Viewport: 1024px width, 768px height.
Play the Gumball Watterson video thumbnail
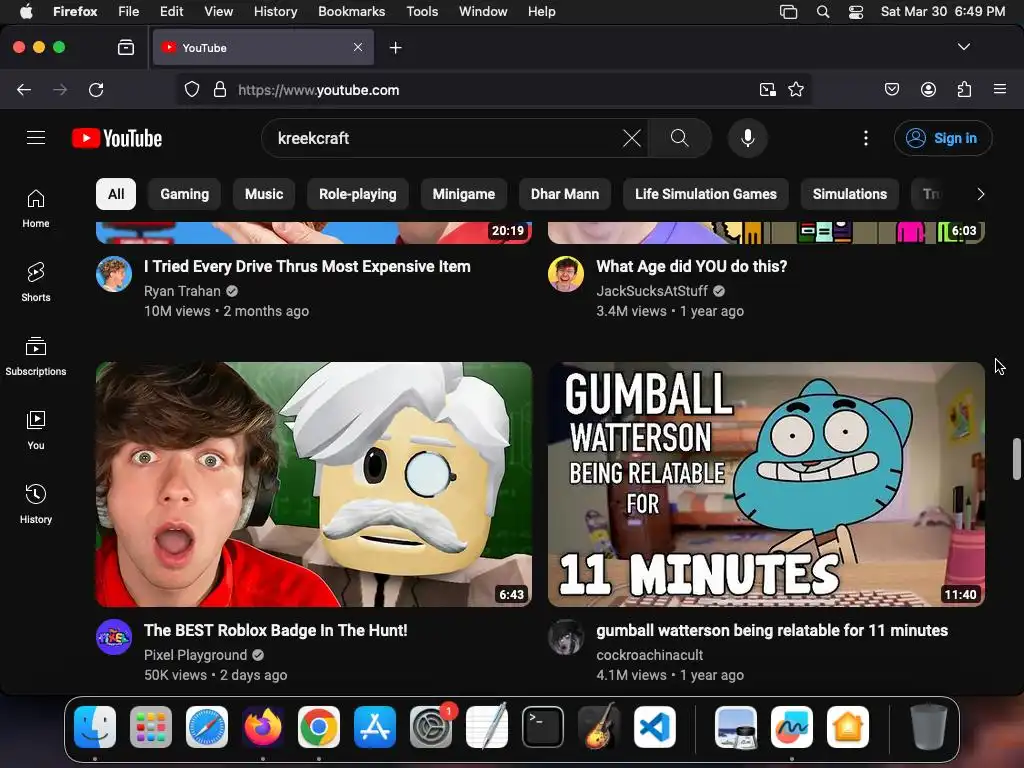coord(766,485)
